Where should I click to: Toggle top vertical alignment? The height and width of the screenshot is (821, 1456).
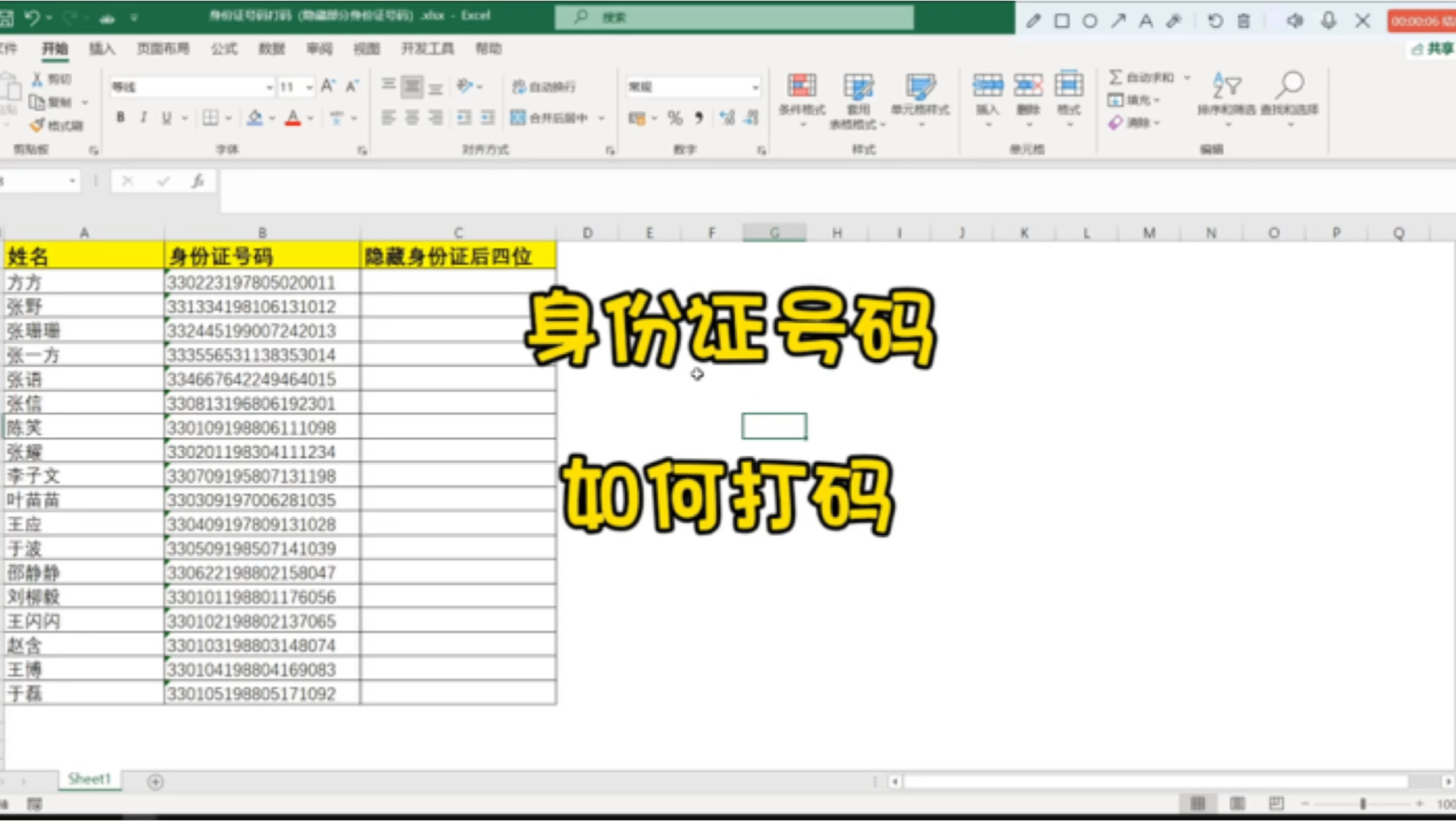[x=388, y=85]
